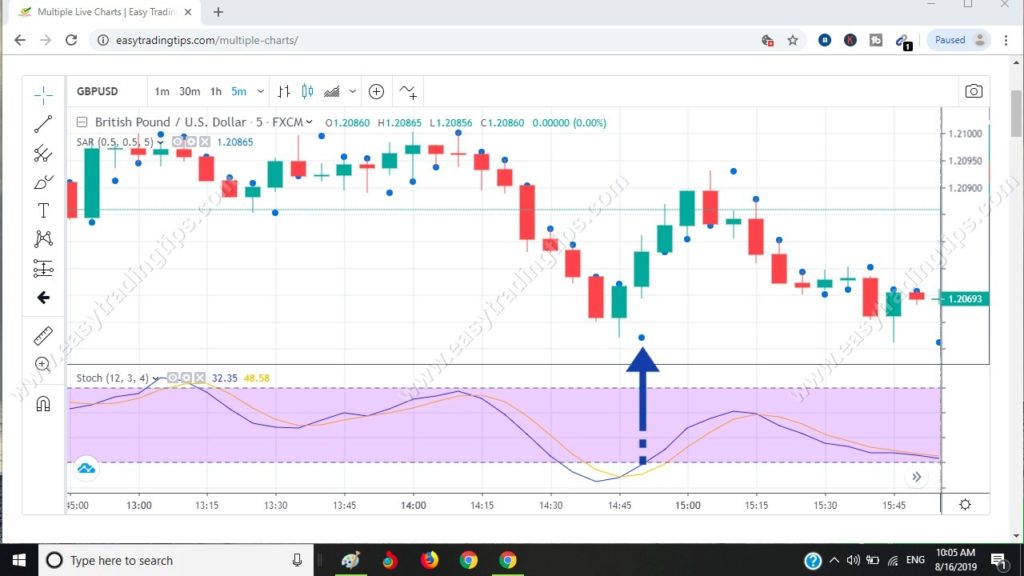This screenshot has height=576, width=1024.
Task: Select the 1h timeframe
Action: pyautogui.click(x=215, y=91)
